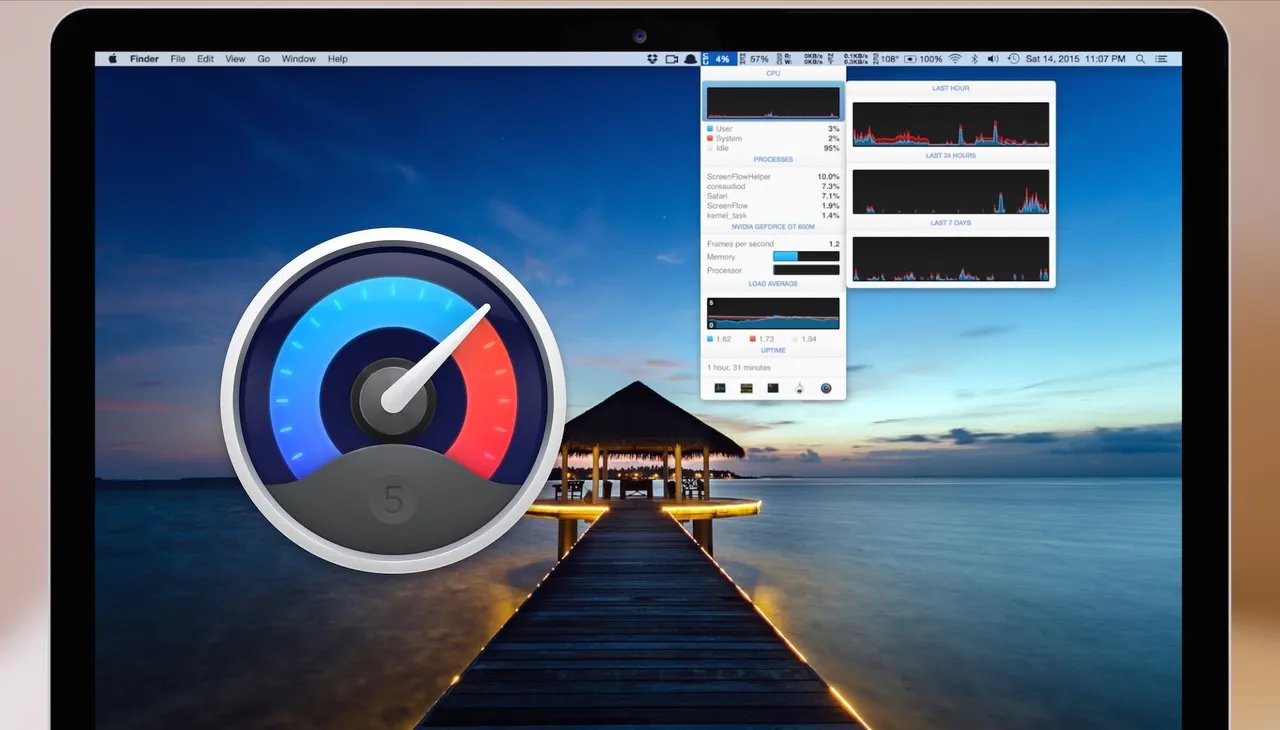Click the 1.94 load average value
This screenshot has height=730, width=1280.
pos(809,339)
